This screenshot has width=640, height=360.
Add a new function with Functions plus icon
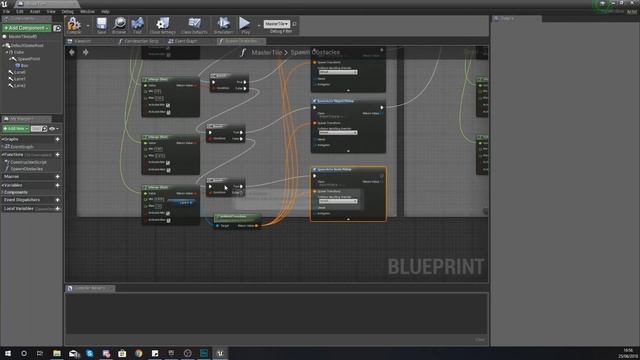coord(58,155)
